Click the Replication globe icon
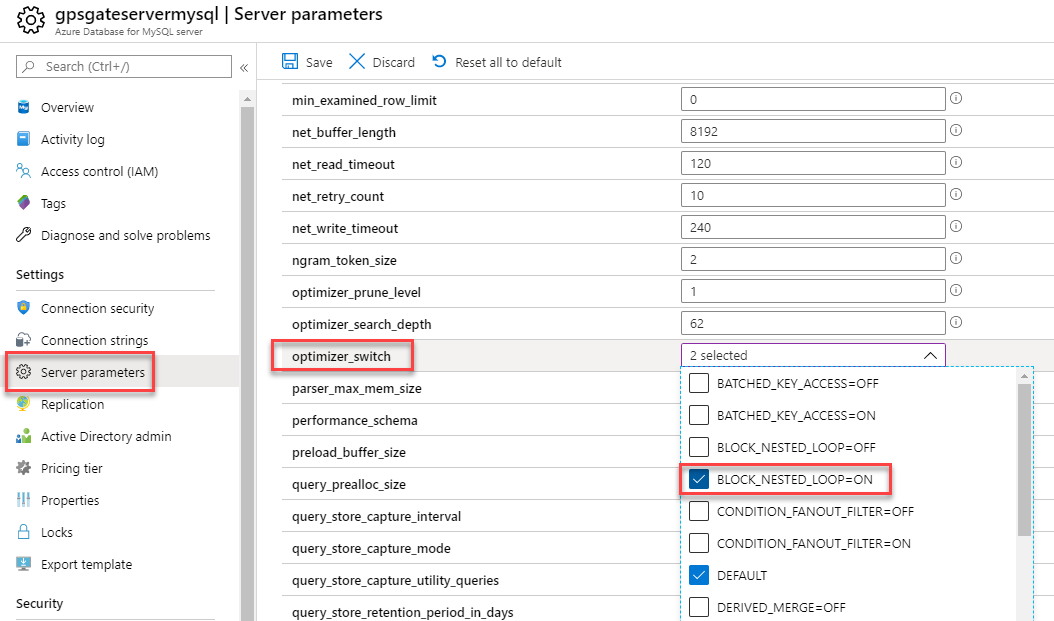Screen dimensions: 1054x621 point(24,403)
